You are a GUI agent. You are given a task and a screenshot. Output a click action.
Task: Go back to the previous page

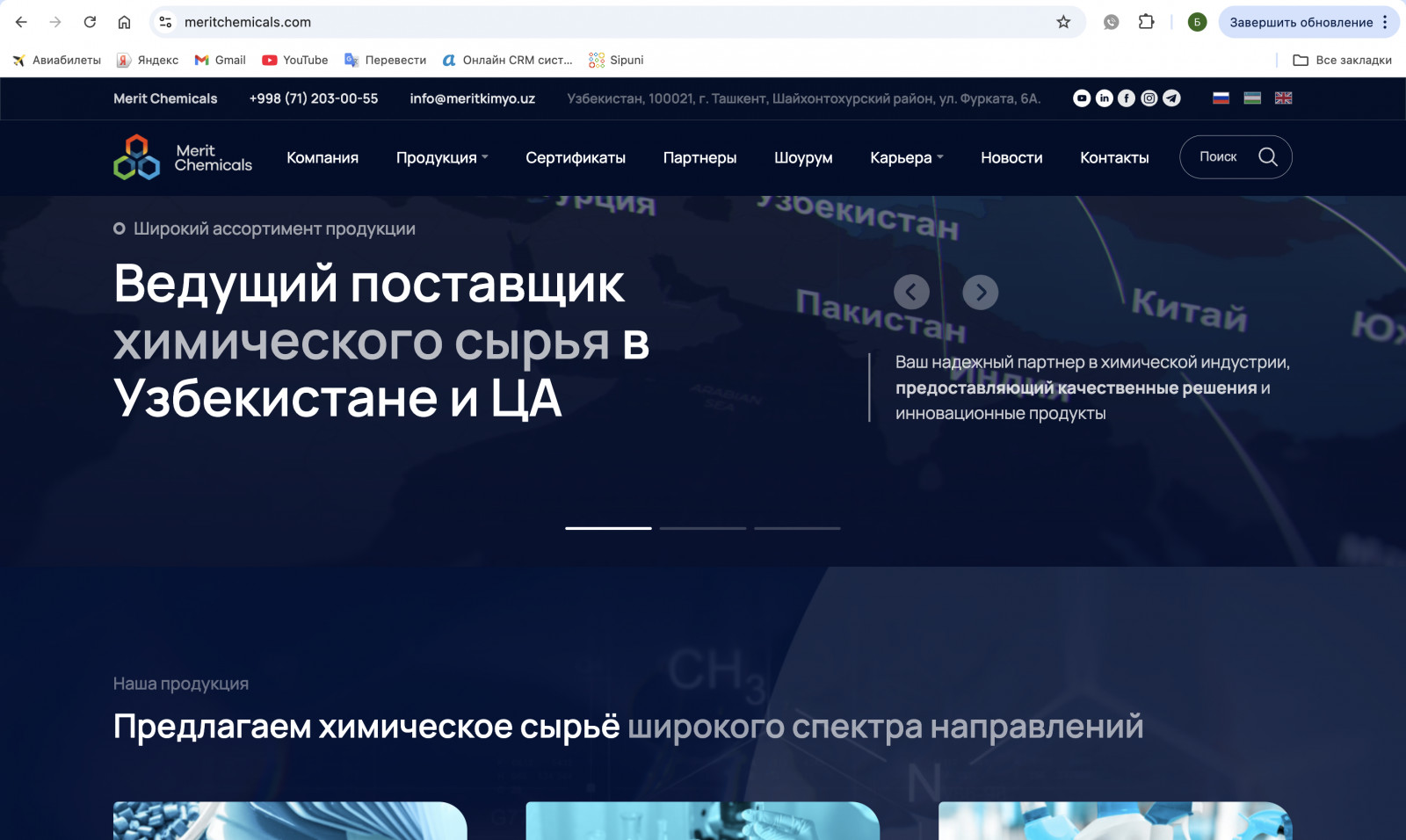click(x=21, y=22)
